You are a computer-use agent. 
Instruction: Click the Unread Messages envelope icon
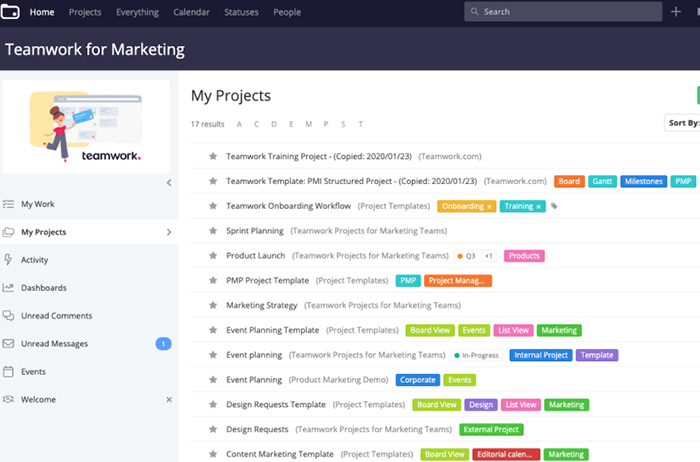pos(8,343)
